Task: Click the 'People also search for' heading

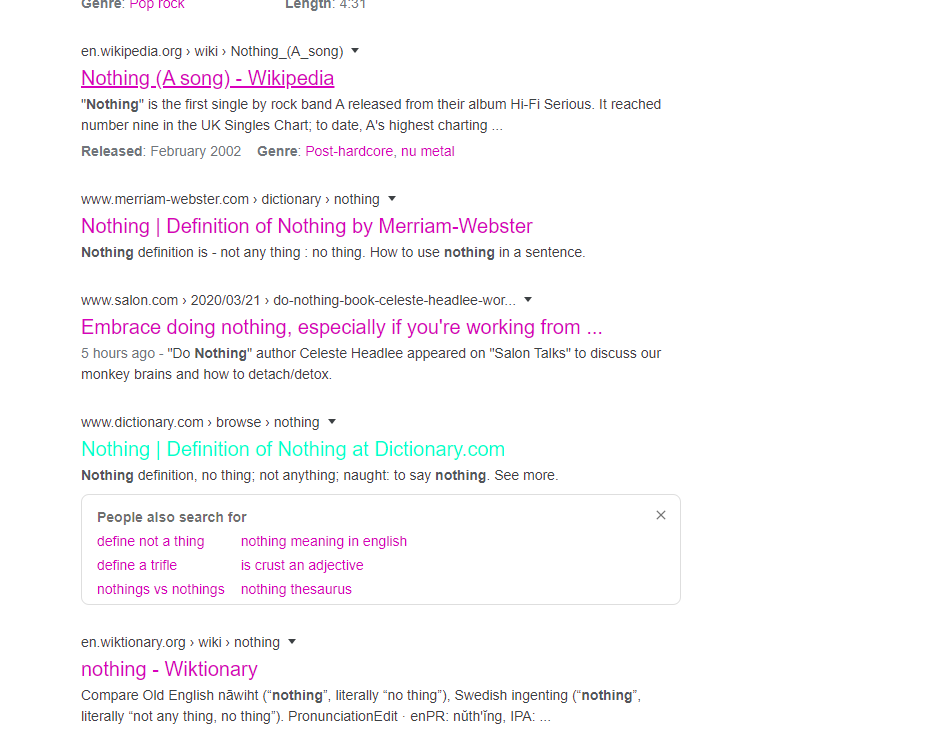Action: point(172,517)
